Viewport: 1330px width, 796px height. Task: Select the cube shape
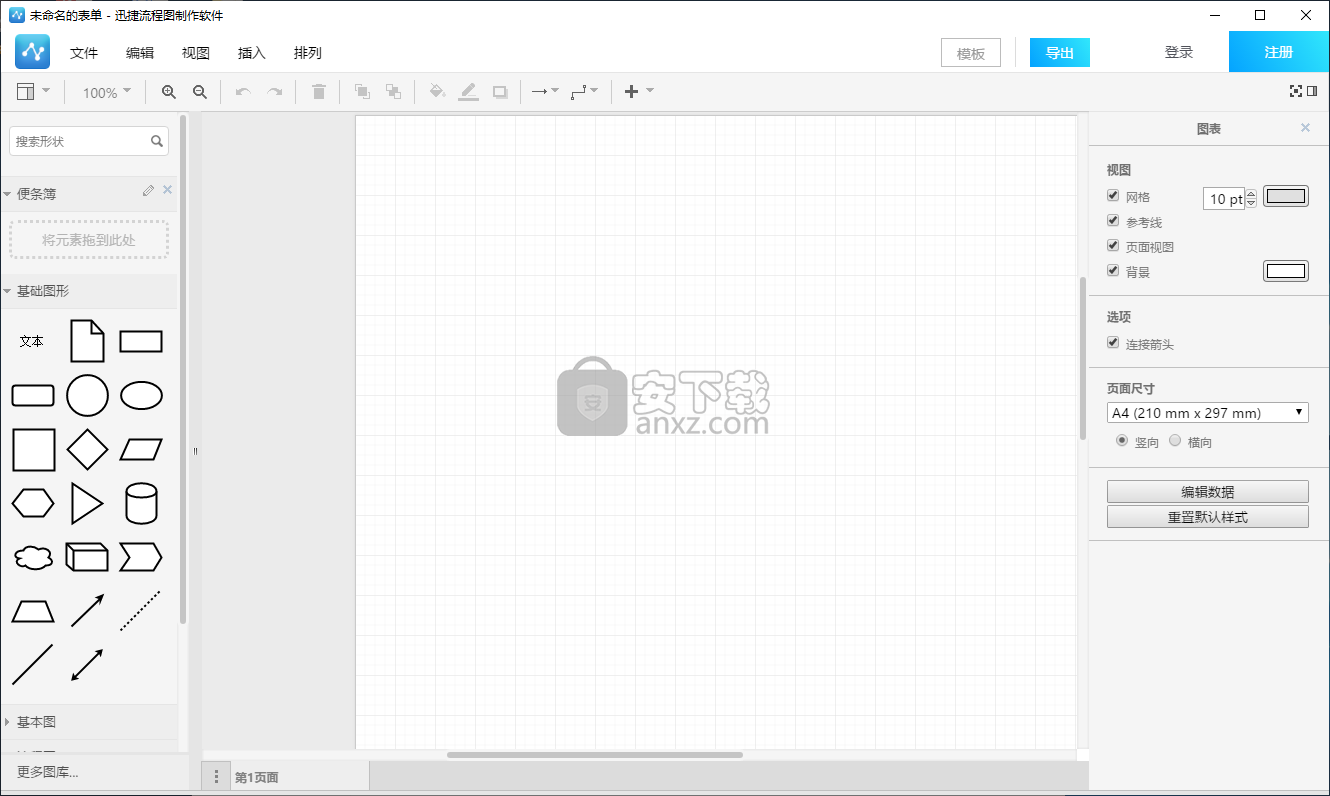pos(87,558)
